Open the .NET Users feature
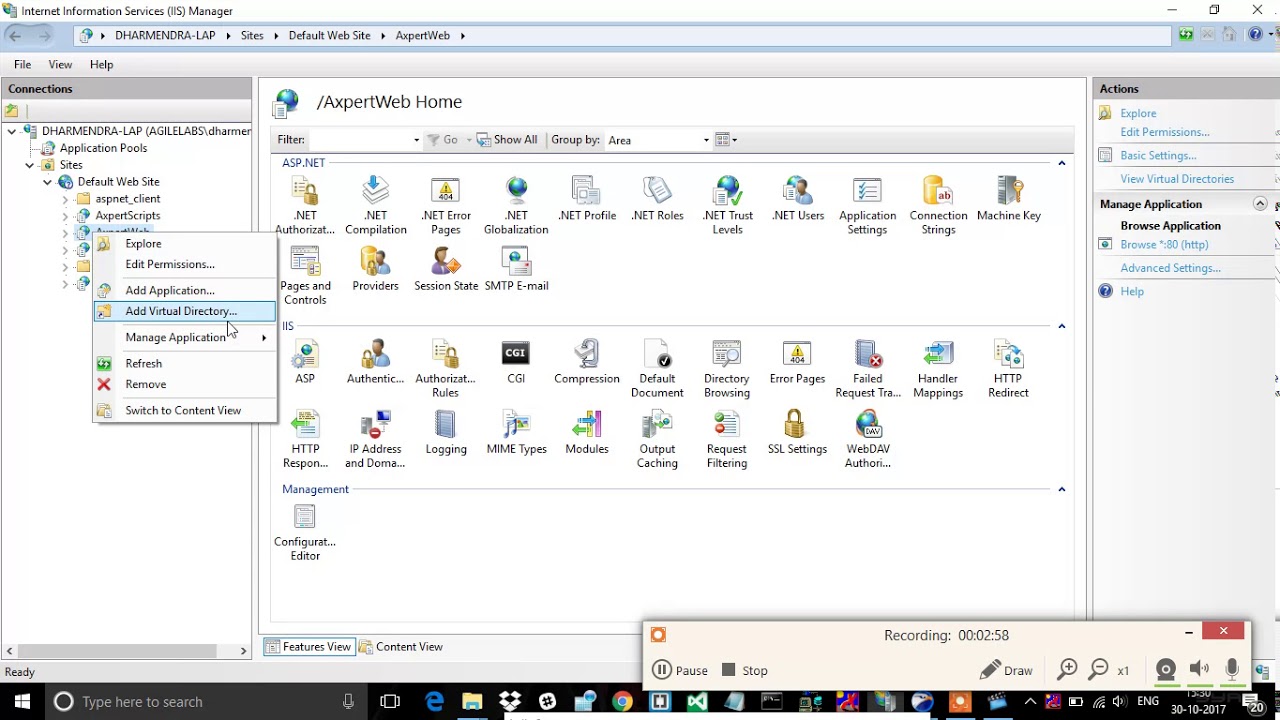This screenshot has height=720, width=1280. coord(798,198)
